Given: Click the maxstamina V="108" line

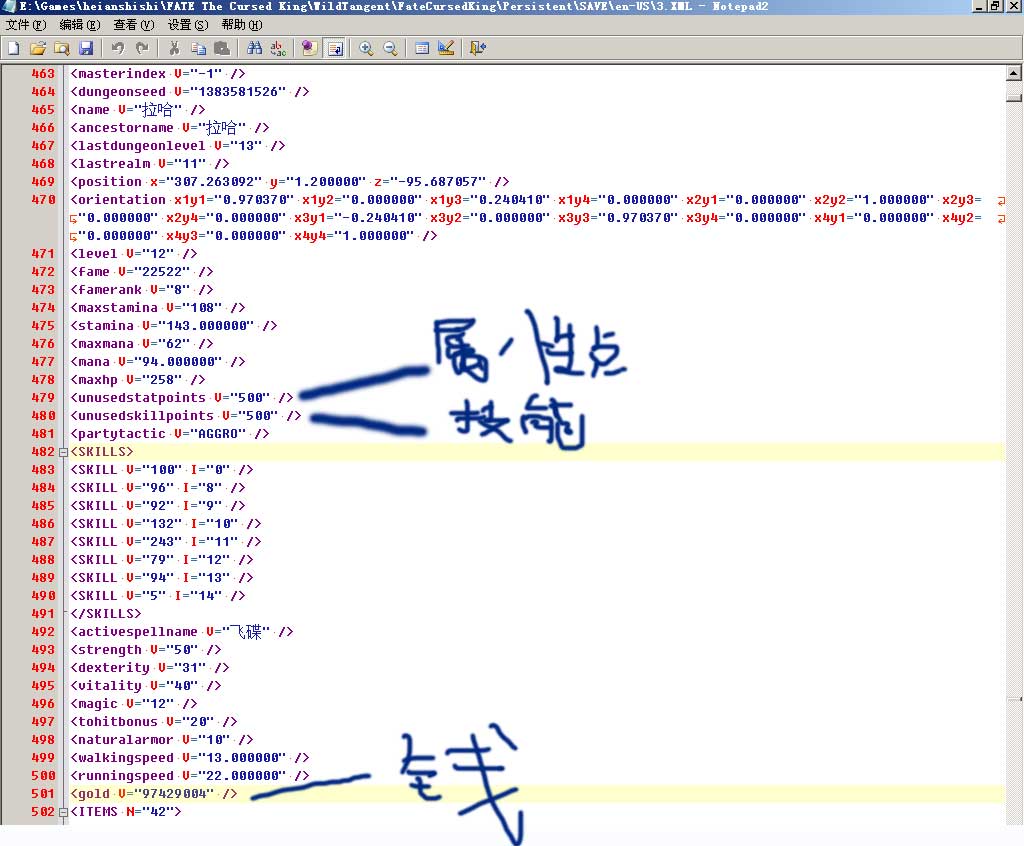Looking at the screenshot, I should point(157,308).
